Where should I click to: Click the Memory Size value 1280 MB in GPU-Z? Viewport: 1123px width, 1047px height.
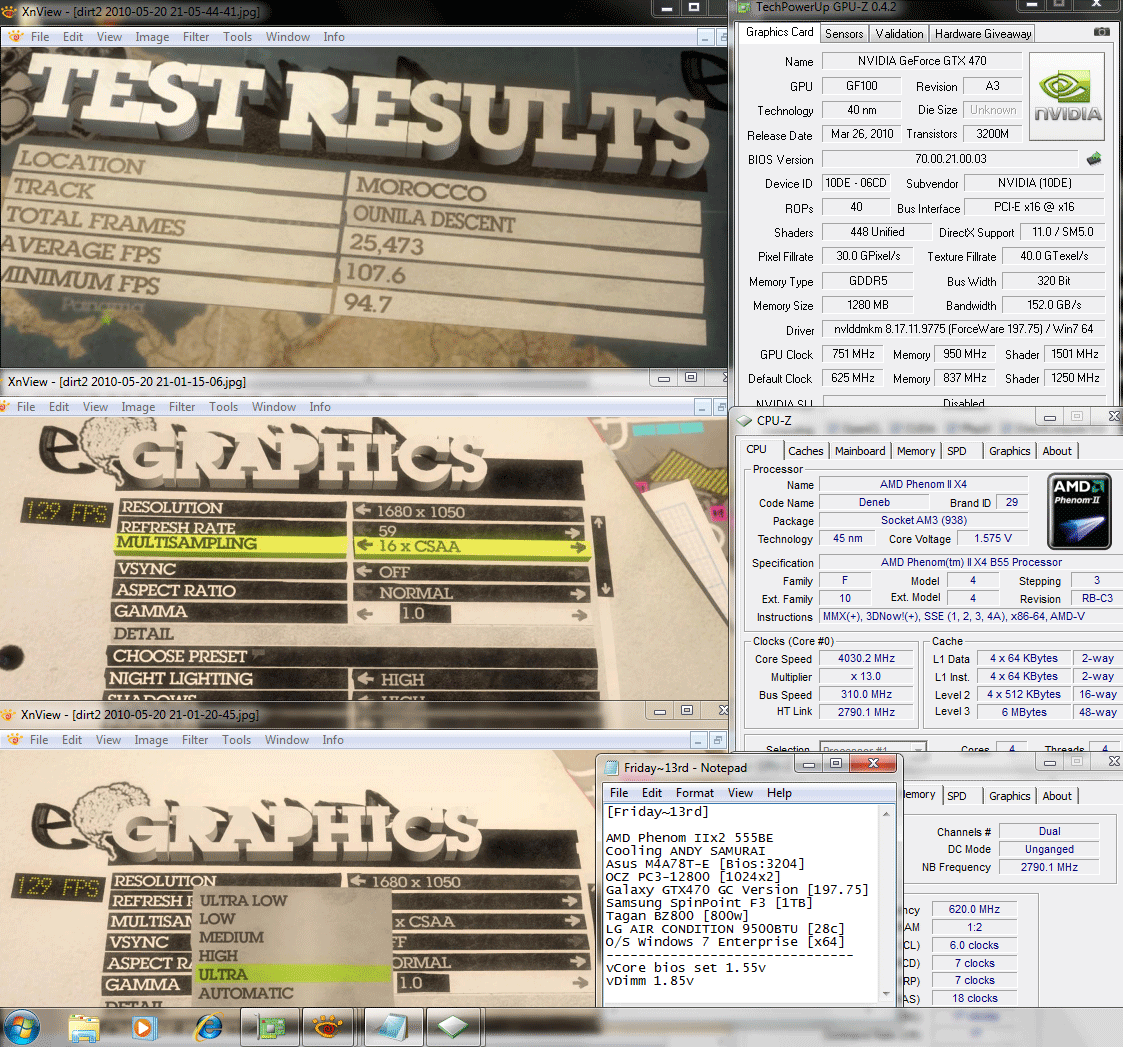tap(867, 305)
